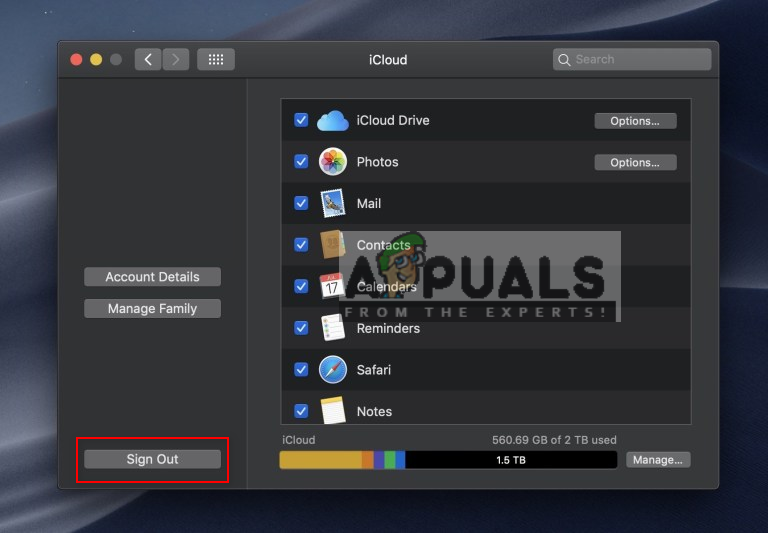Click the Photos app icon

click(333, 162)
